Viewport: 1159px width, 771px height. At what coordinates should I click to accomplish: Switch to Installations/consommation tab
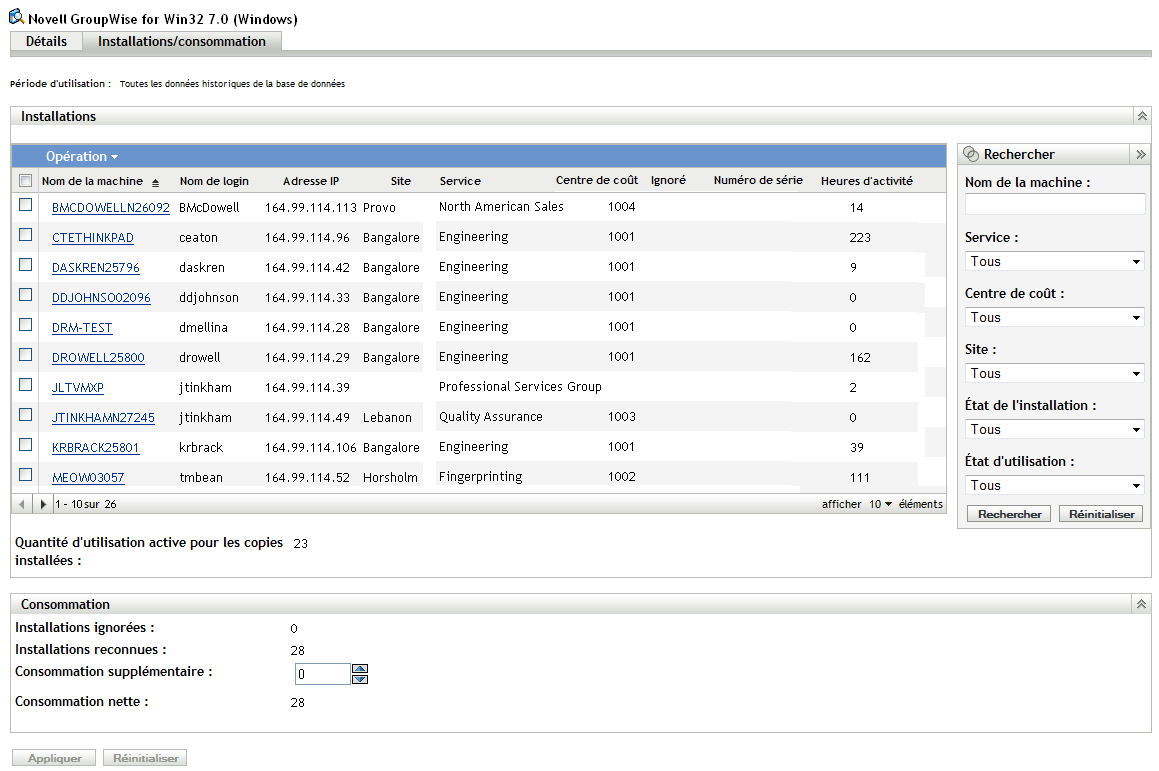point(182,41)
